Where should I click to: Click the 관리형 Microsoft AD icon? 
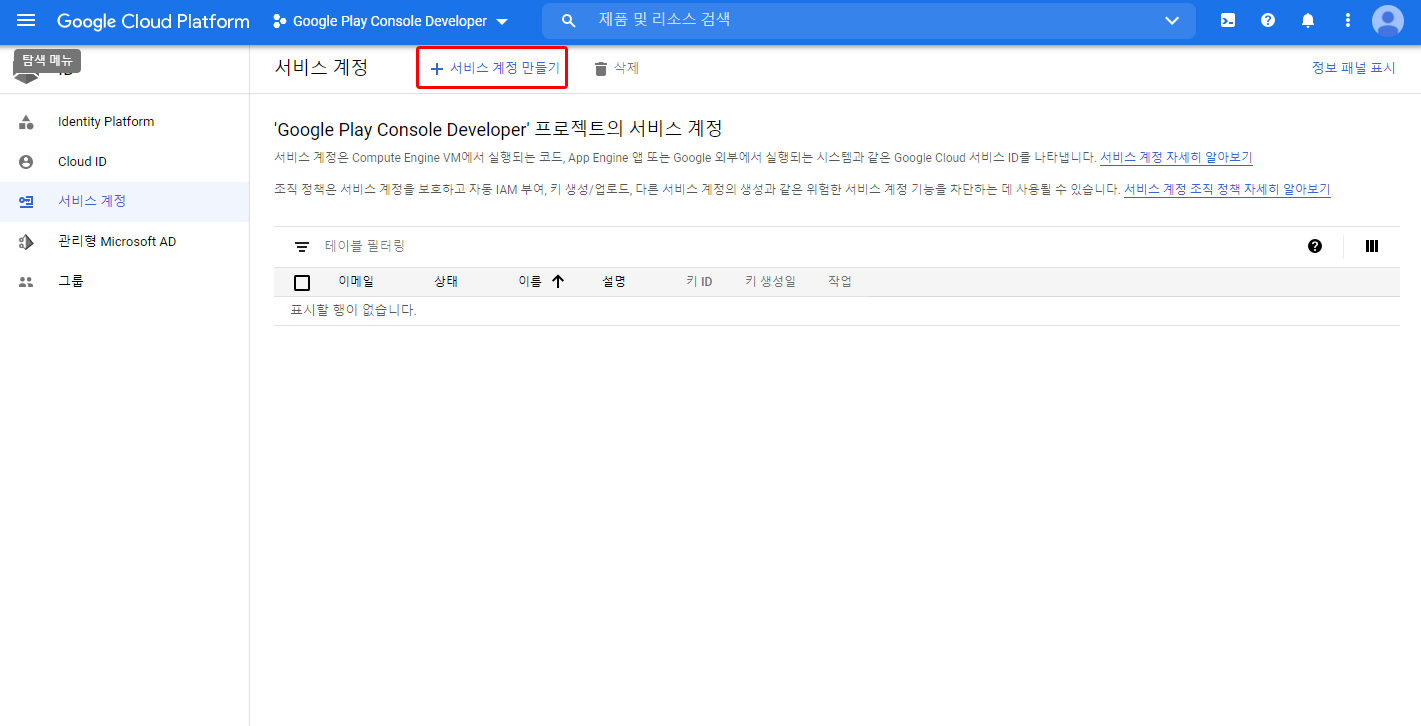pos(26,242)
